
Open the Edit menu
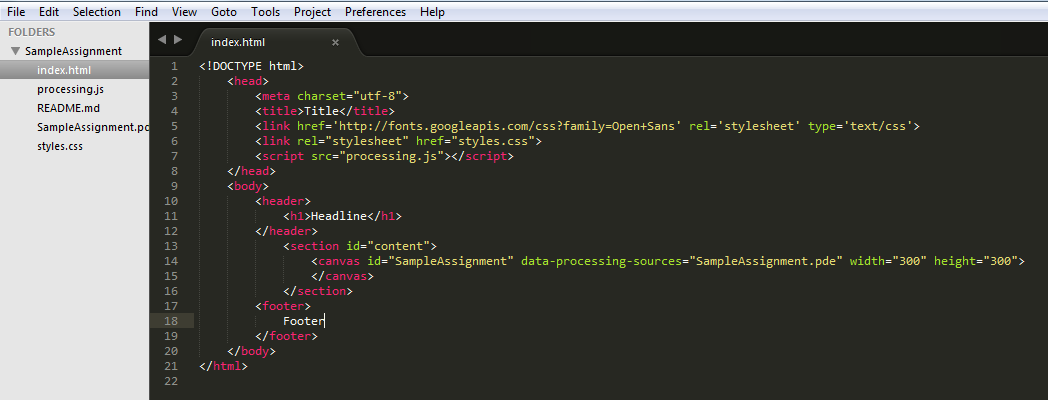tap(48, 12)
